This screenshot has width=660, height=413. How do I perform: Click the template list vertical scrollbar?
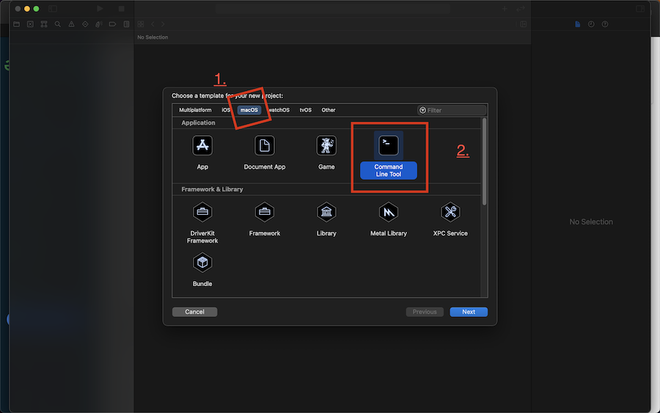point(484,162)
